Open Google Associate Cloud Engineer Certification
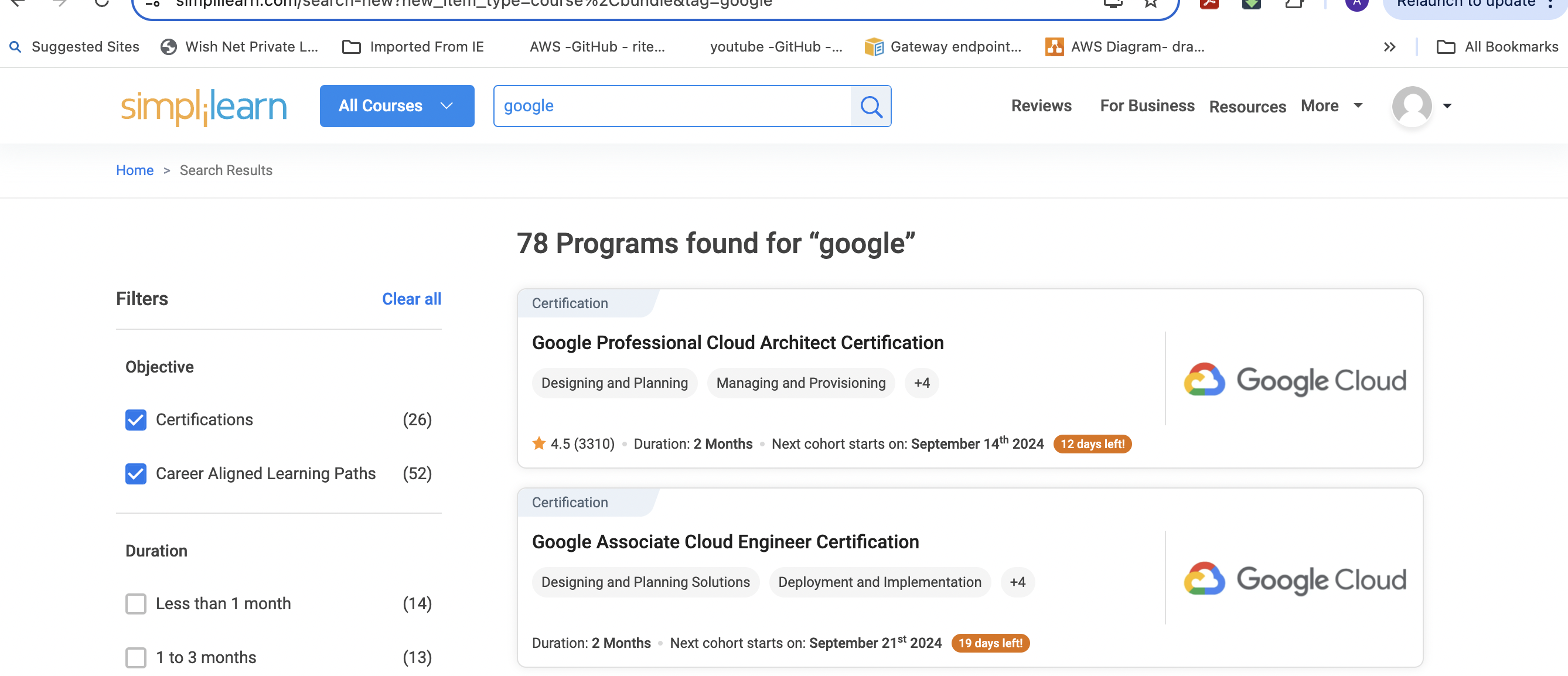Image resolution: width=1568 pixels, height=676 pixels. [725, 541]
